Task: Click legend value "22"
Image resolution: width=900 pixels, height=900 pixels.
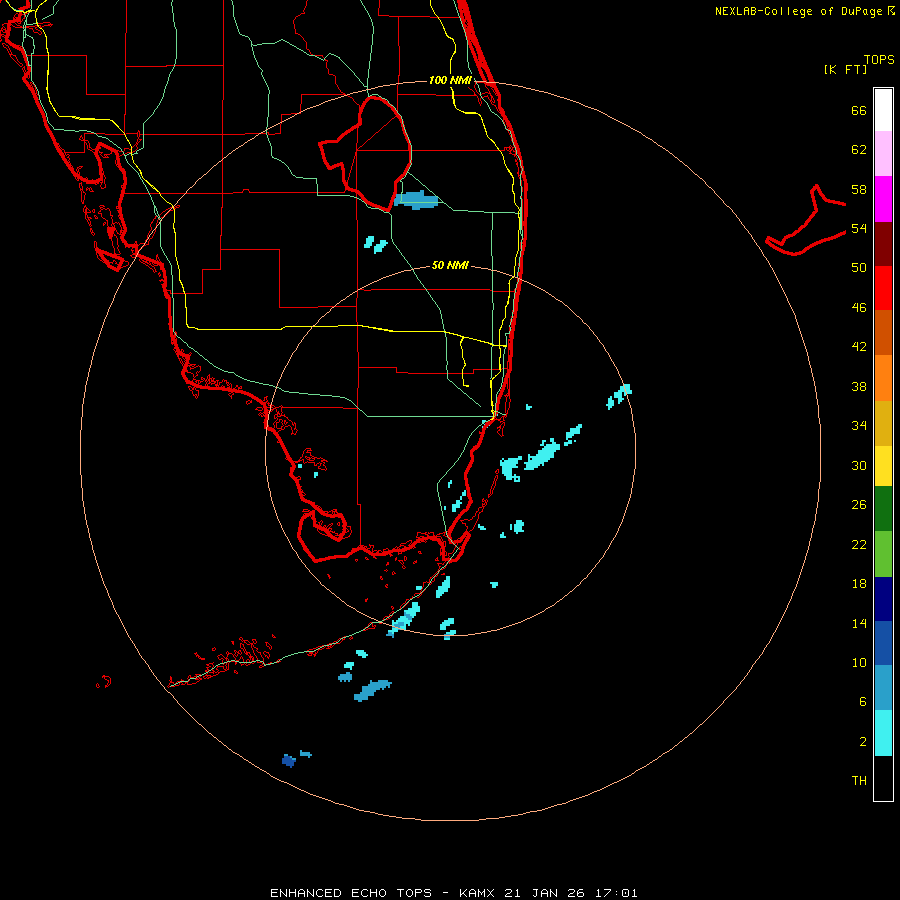Action: coord(859,544)
